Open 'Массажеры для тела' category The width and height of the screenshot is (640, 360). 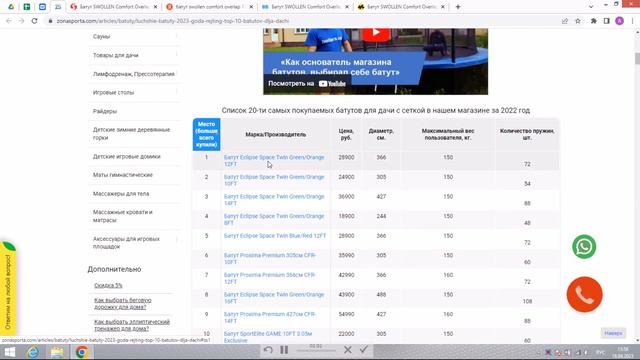click(121, 193)
